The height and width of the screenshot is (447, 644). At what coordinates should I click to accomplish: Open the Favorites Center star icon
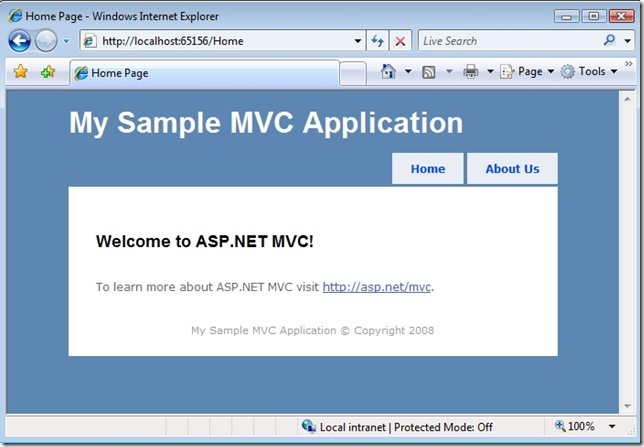point(20,71)
